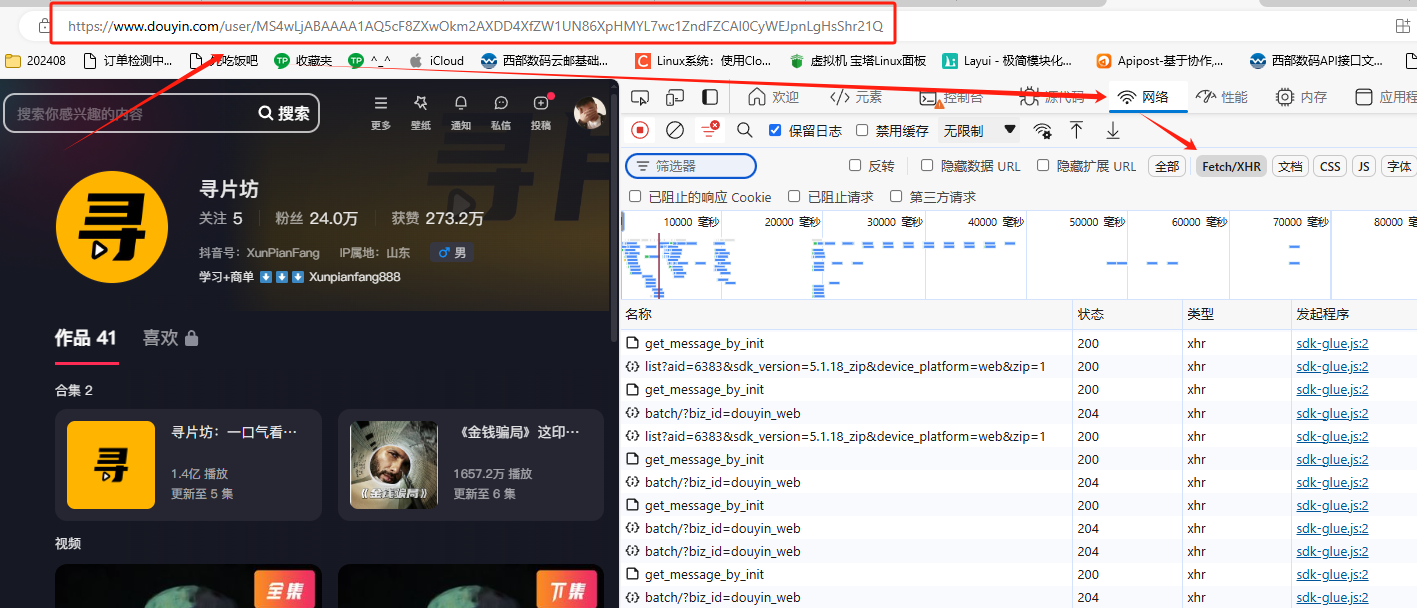The width and height of the screenshot is (1417, 608).
Task: Switch to the 元素 elements tab
Action: pyautogui.click(x=856, y=97)
